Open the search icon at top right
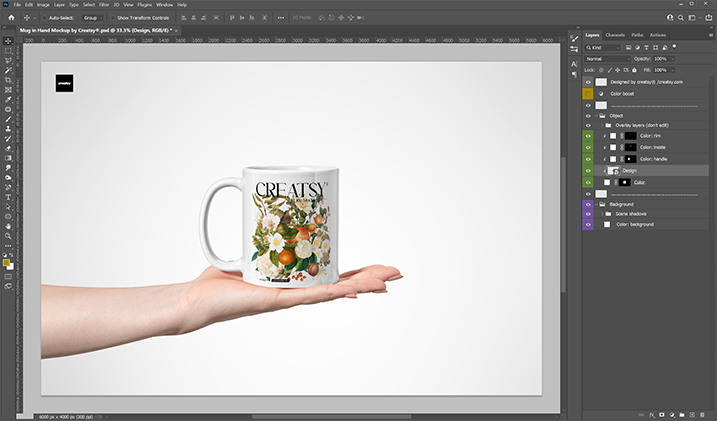717x421 pixels. (681, 18)
